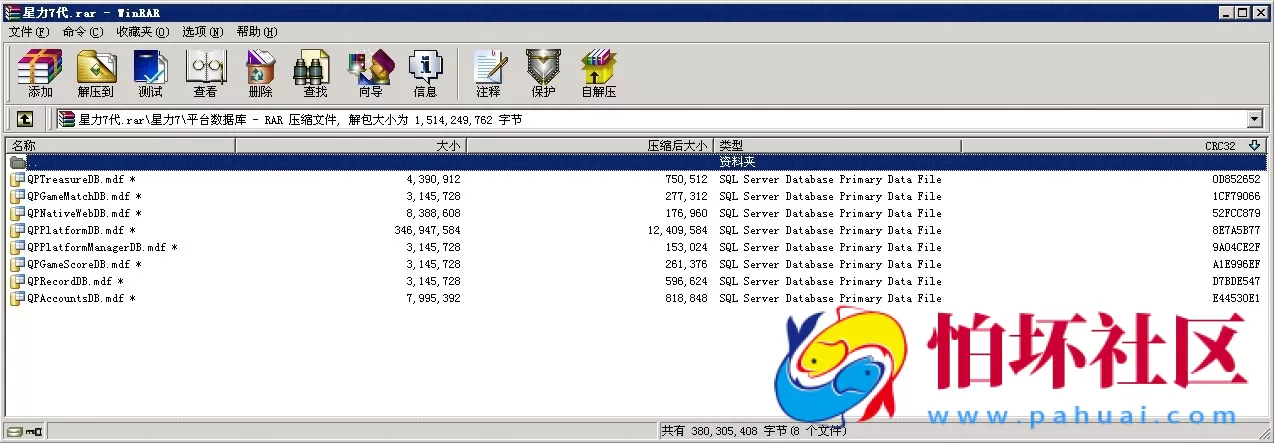
Task: Show archive 信息 (Info) icon
Action: (425, 73)
